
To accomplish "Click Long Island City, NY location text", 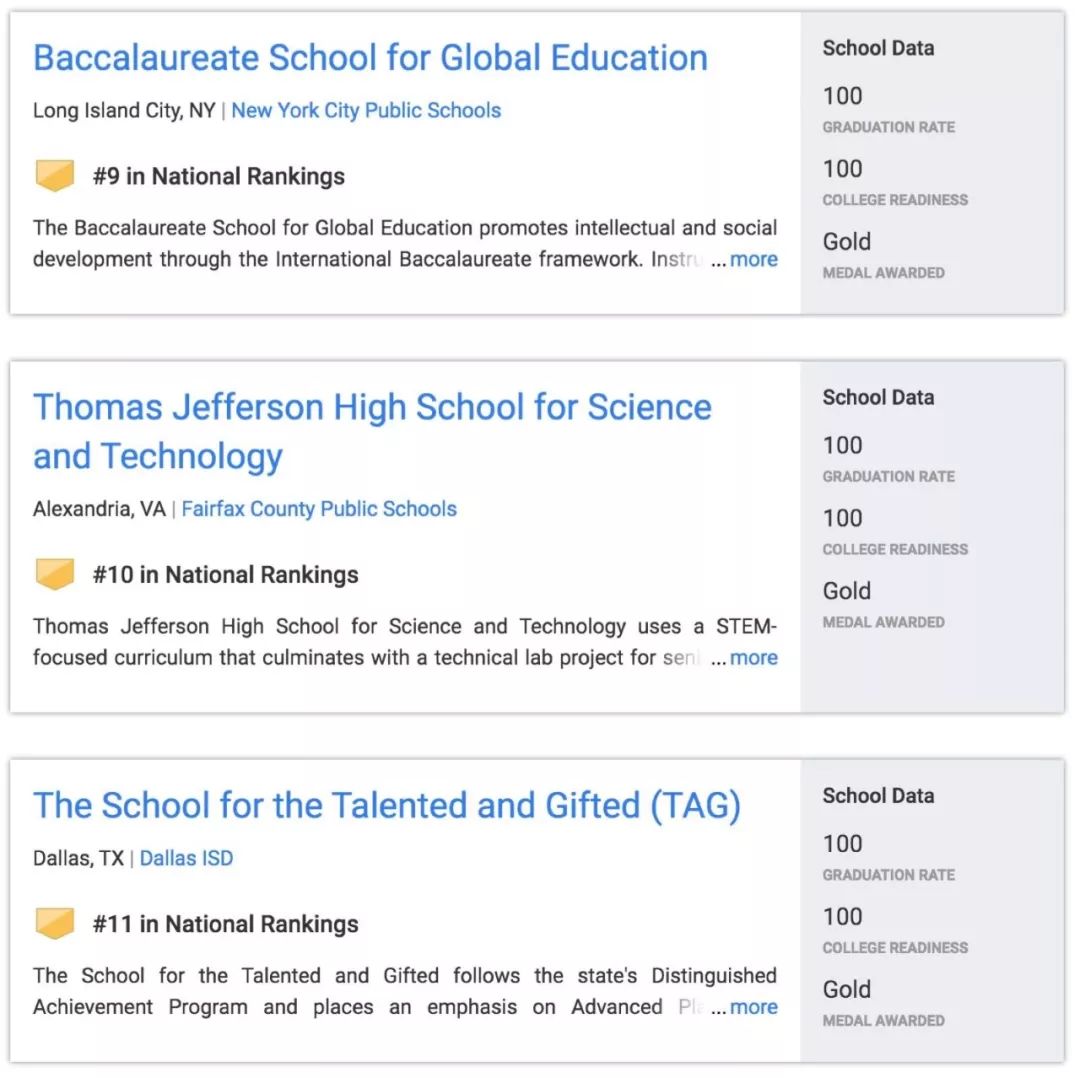I will [x=124, y=111].
